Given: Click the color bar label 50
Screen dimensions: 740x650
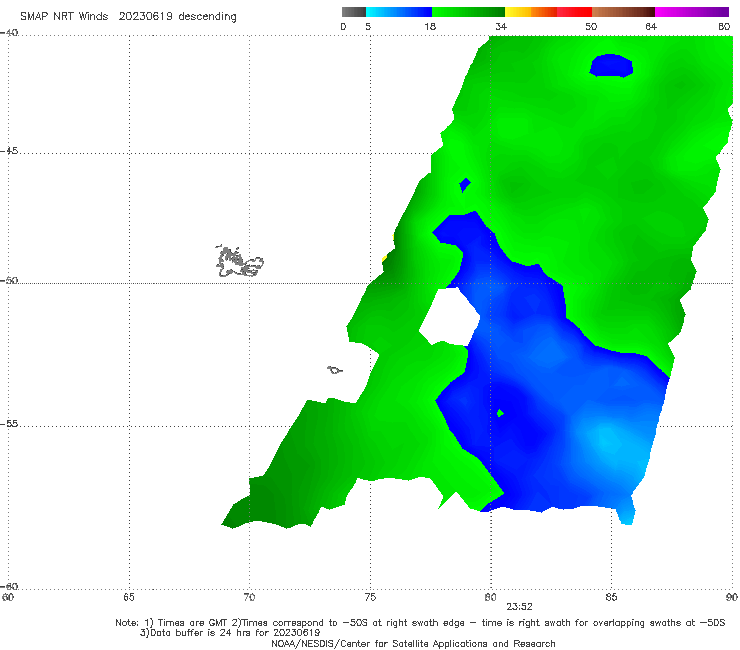Looking at the screenshot, I should point(591,26).
